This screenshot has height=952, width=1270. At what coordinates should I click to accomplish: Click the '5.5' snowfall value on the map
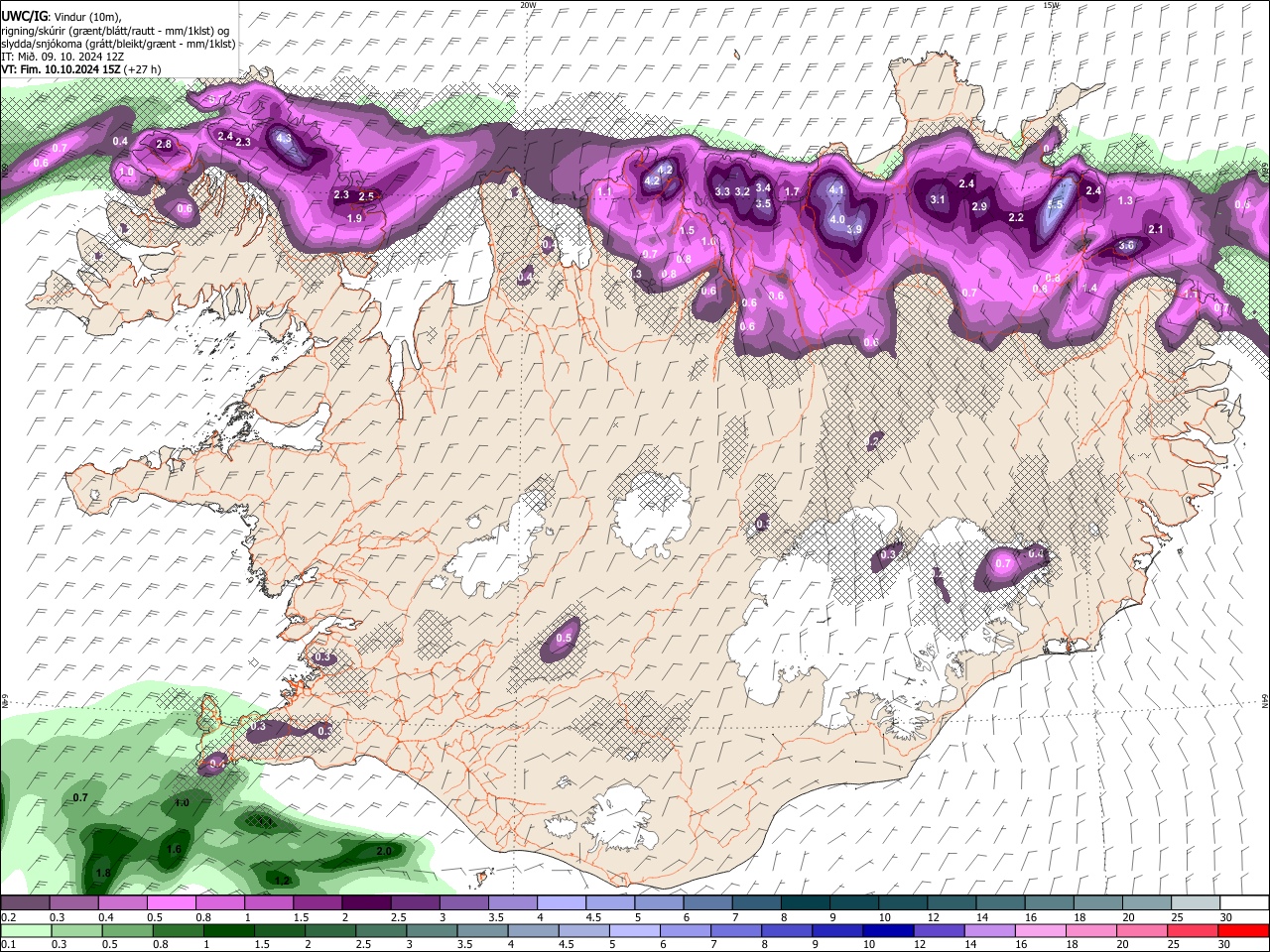(1056, 204)
